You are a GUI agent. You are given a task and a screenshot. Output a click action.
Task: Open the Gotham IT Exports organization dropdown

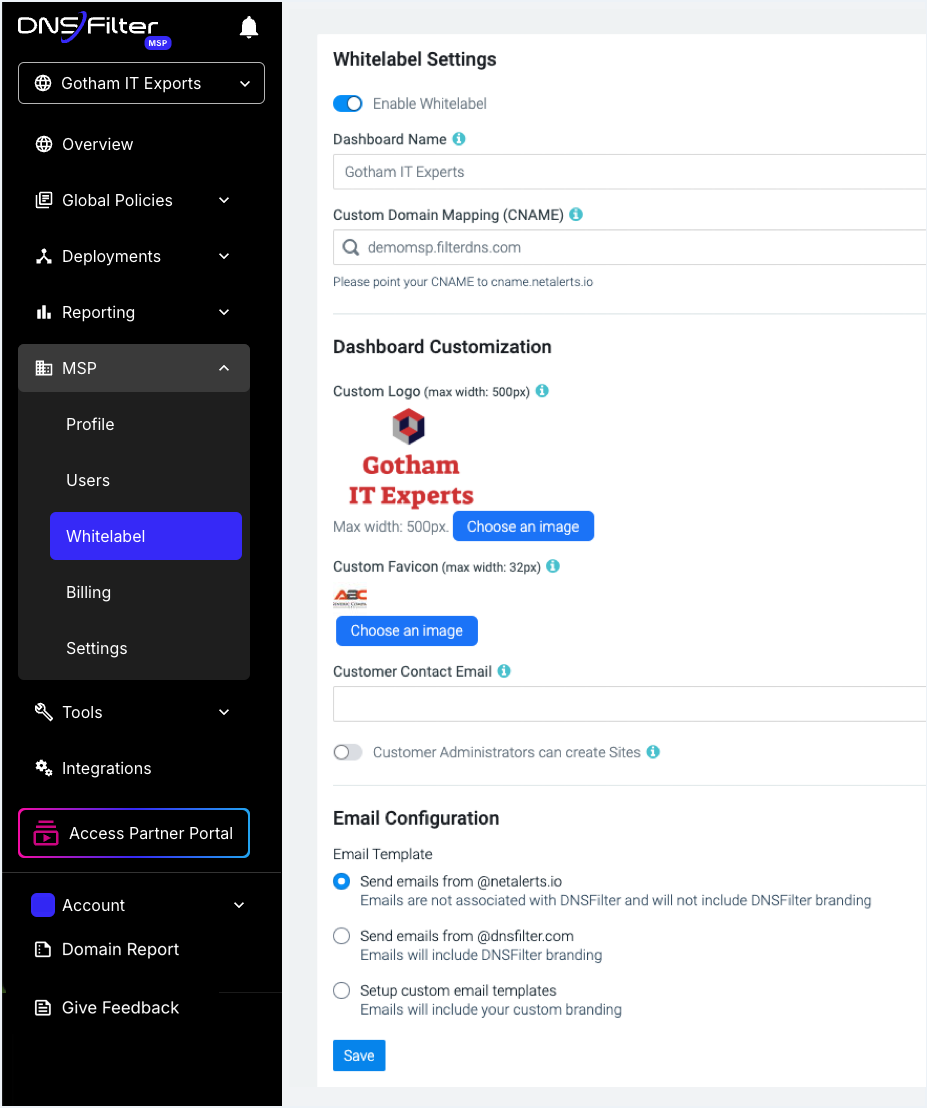(x=141, y=83)
